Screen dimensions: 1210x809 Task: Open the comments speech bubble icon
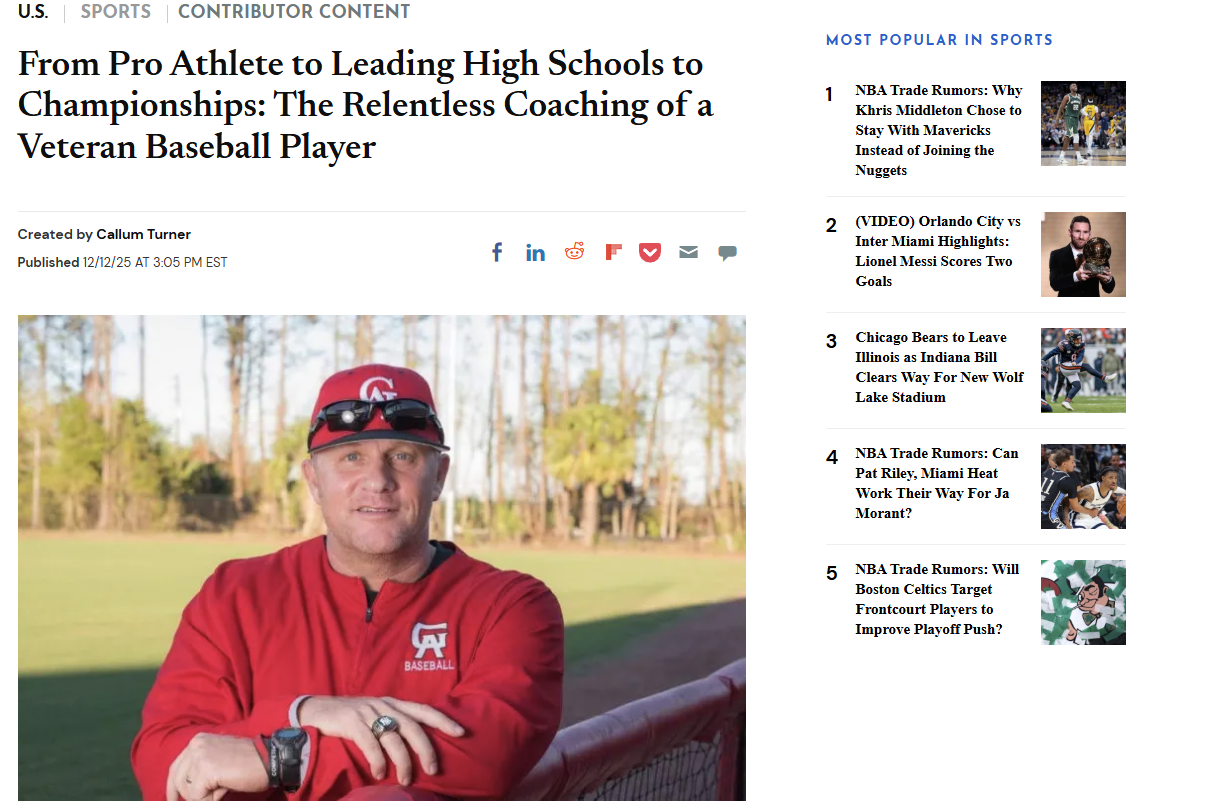[727, 253]
